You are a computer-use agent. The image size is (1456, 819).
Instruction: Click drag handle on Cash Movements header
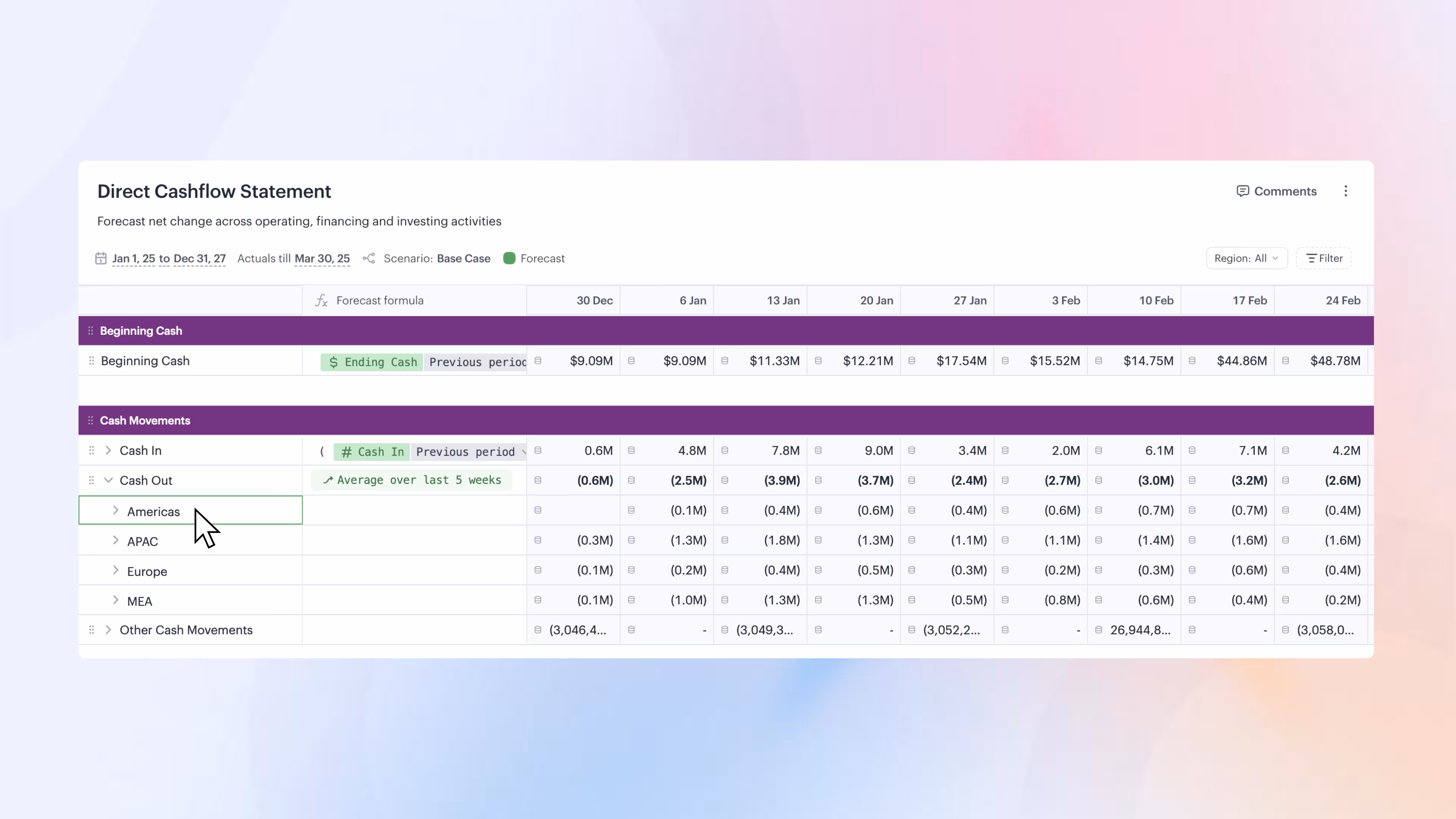[91, 420]
